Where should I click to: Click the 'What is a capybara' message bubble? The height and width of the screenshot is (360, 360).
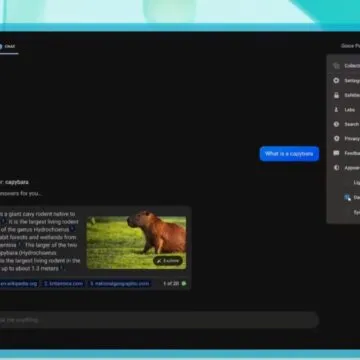click(289, 154)
